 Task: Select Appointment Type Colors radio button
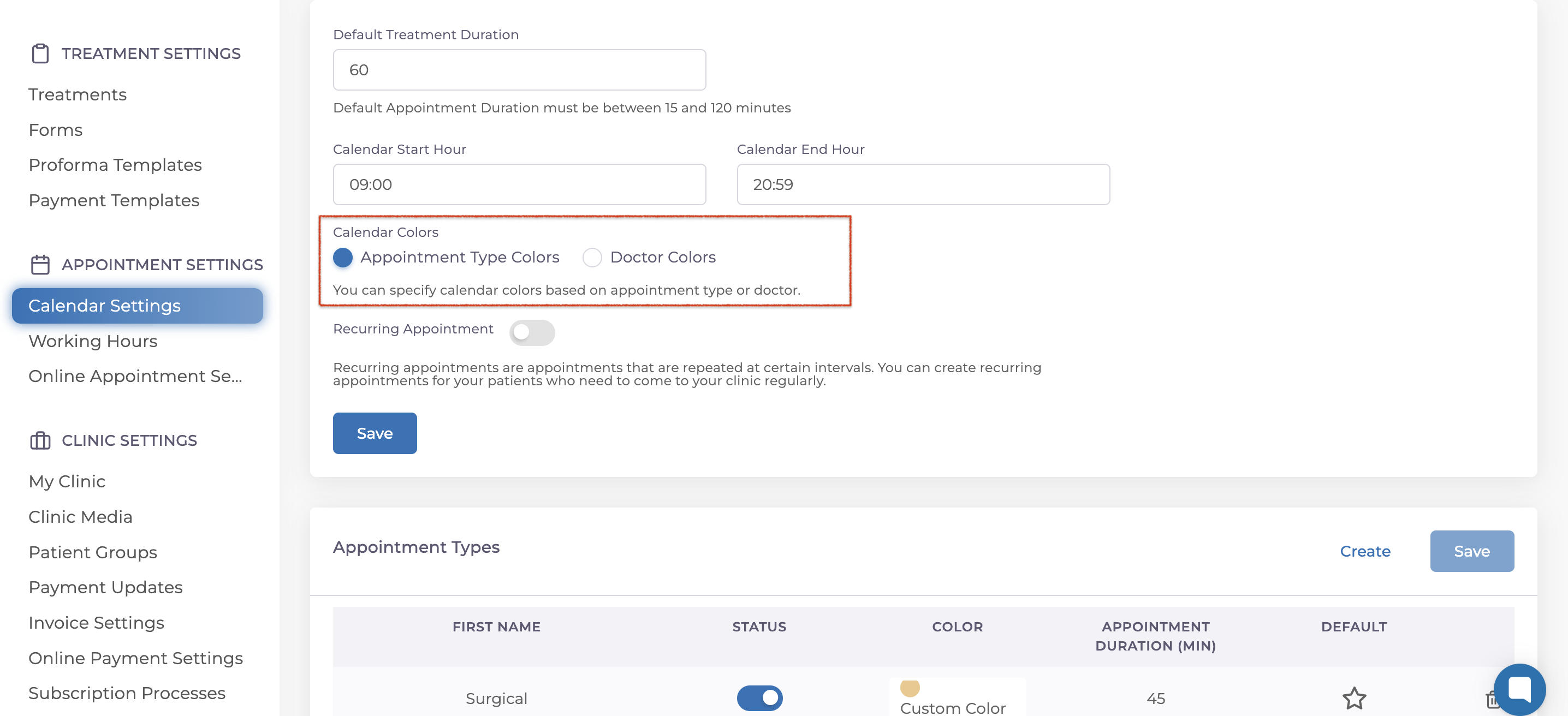[x=343, y=258]
